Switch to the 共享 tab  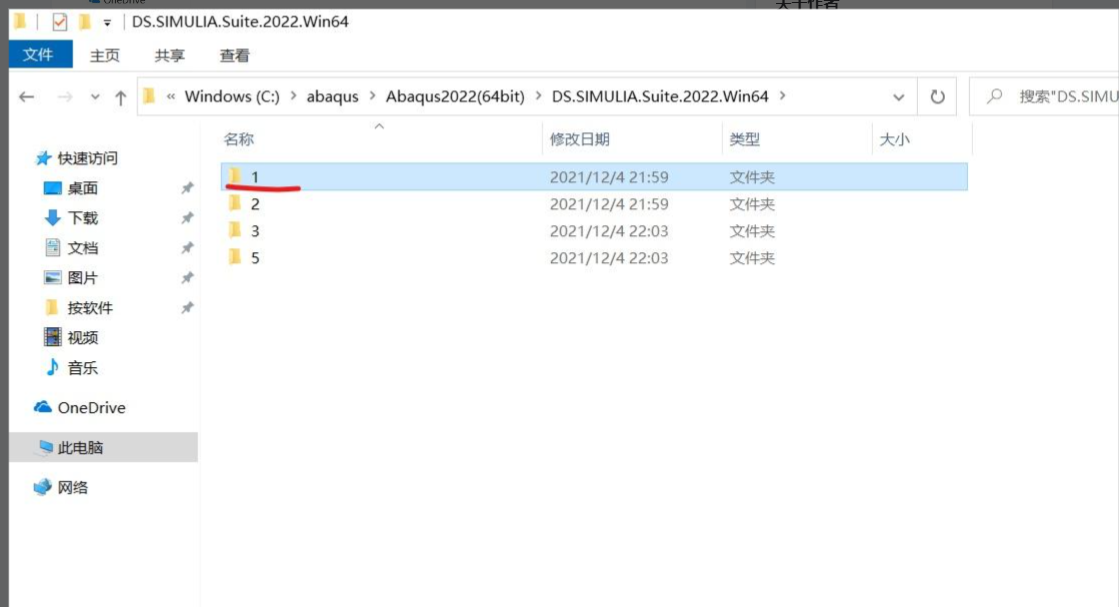click(170, 56)
